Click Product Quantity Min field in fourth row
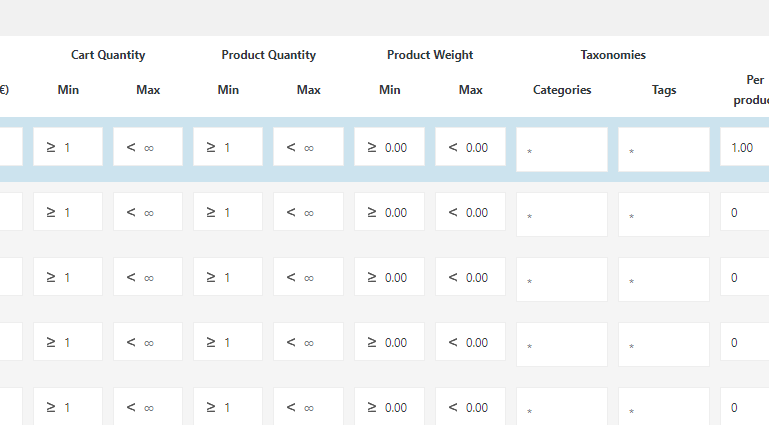 [228, 342]
